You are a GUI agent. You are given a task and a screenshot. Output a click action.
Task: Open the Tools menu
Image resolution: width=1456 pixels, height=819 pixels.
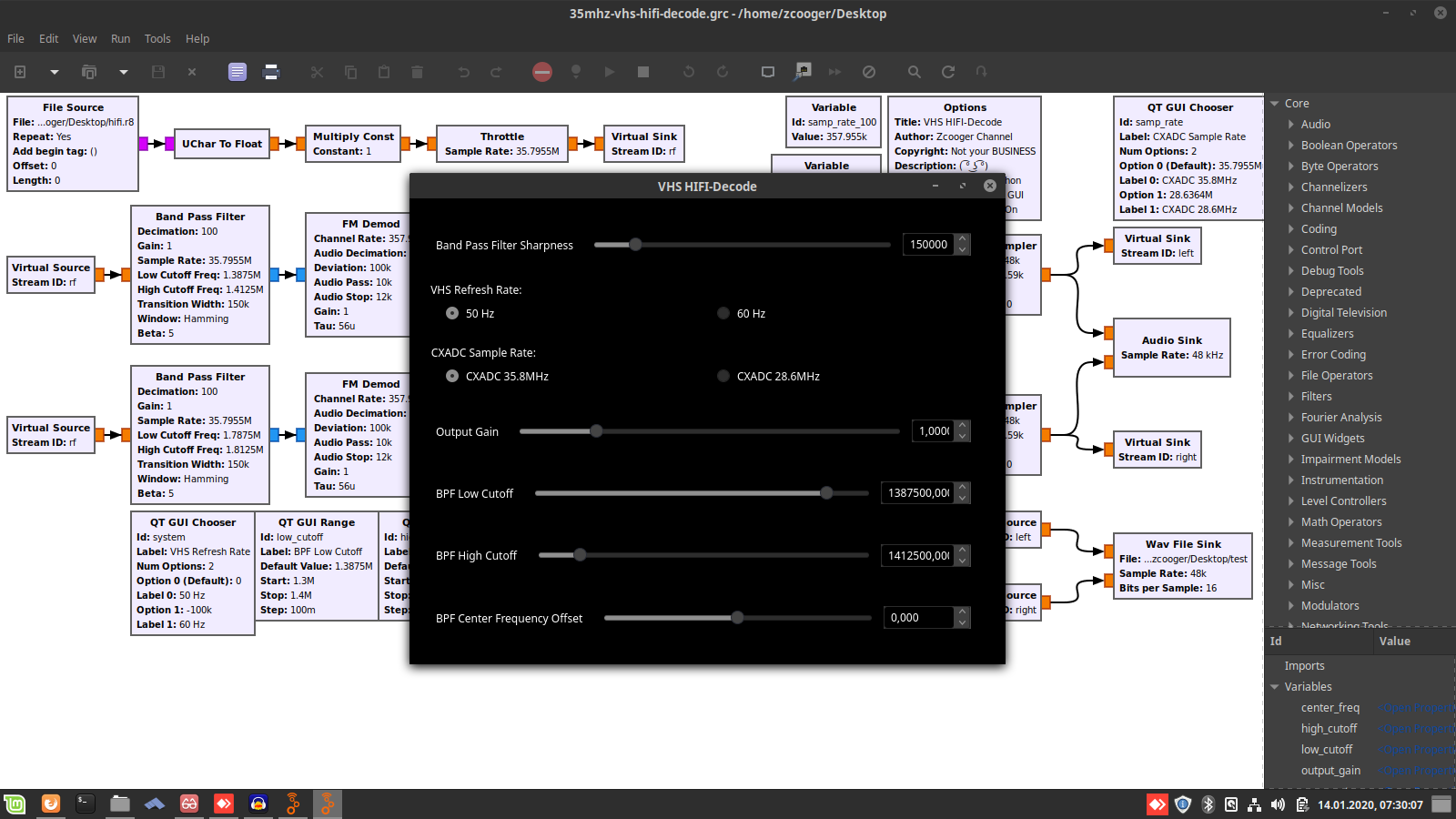(157, 39)
